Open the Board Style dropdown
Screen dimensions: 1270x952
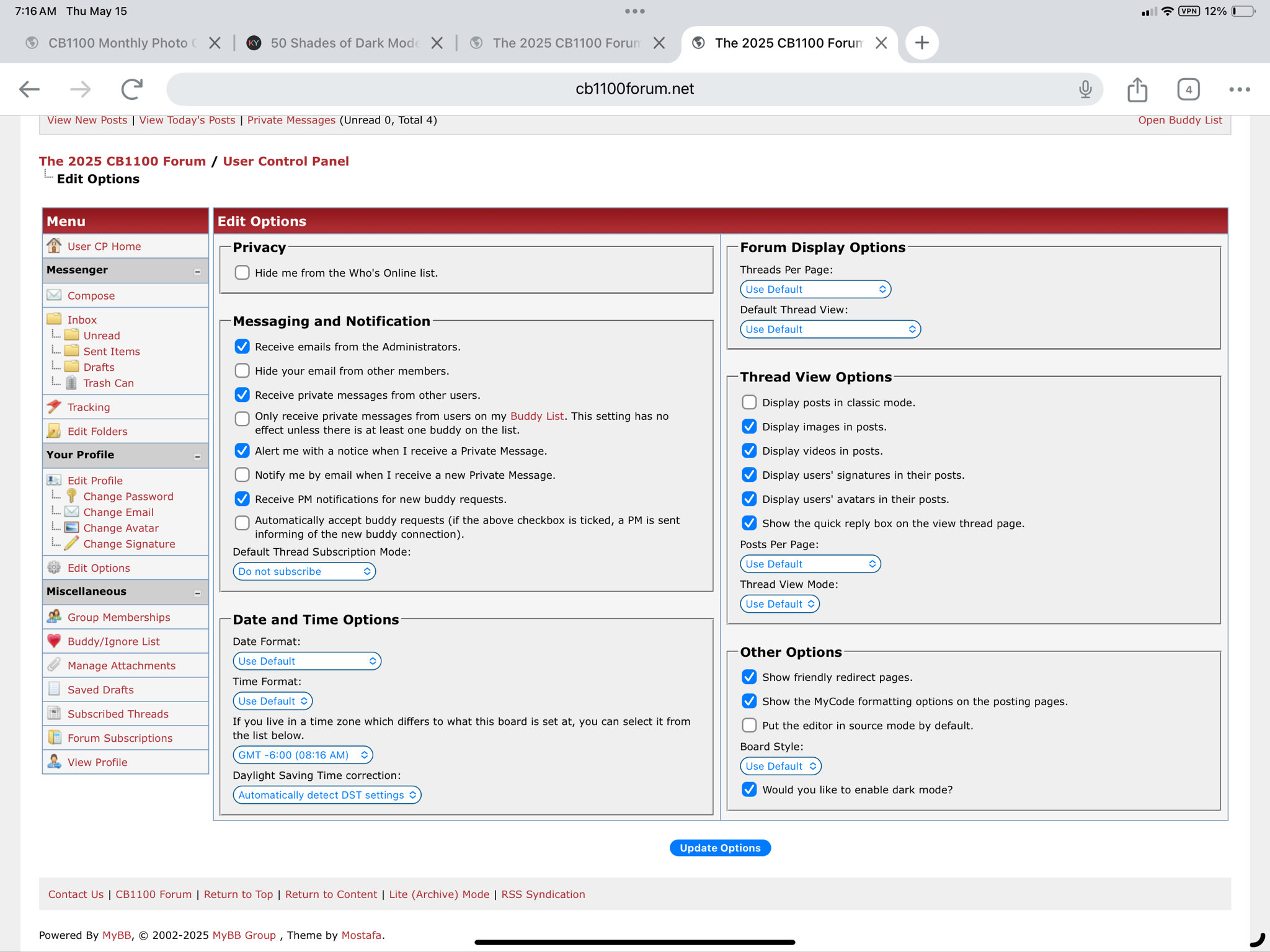pos(780,765)
